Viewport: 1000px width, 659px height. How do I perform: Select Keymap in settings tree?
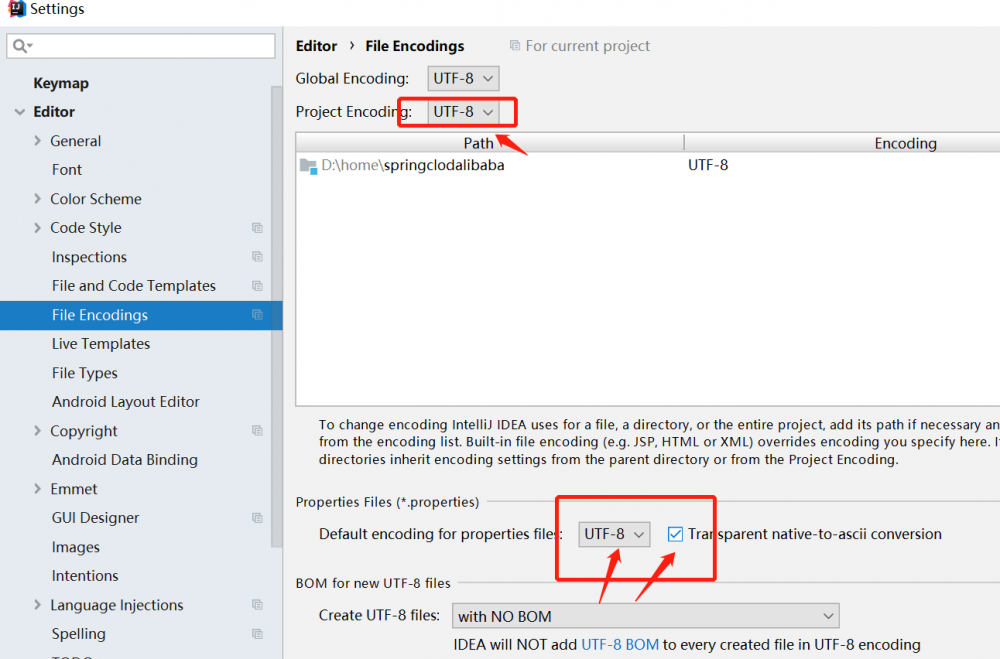click(x=61, y=83)
